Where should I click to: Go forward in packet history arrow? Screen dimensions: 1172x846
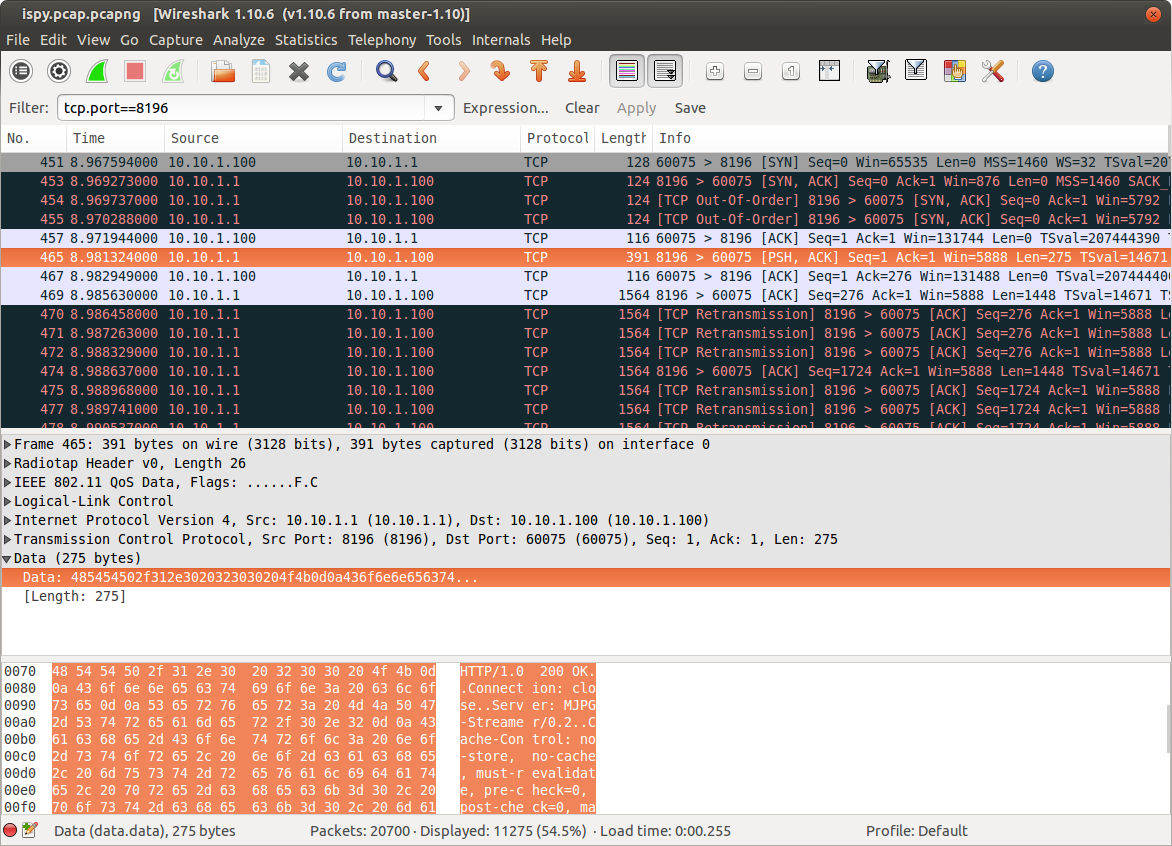pos(463,71)
